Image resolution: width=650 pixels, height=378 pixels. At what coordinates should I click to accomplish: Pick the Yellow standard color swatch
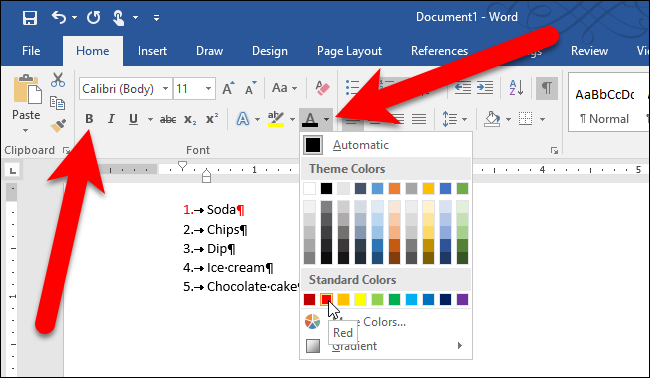(x=360, y=299)
